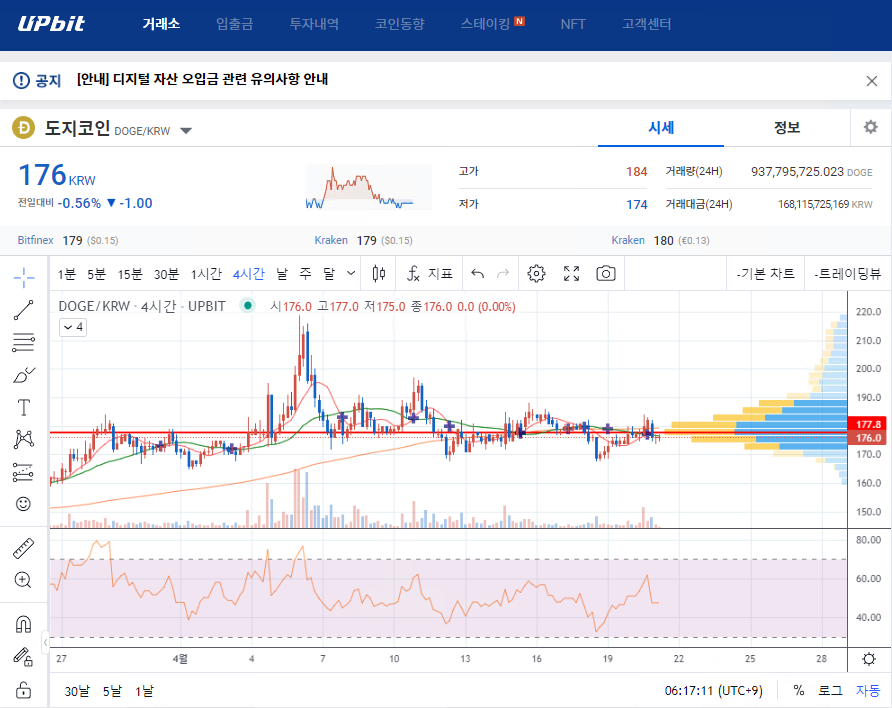Open the indicators fx menu
This screenshot has width=892, height=708.
pyautogui.click(x=430, y=274)
